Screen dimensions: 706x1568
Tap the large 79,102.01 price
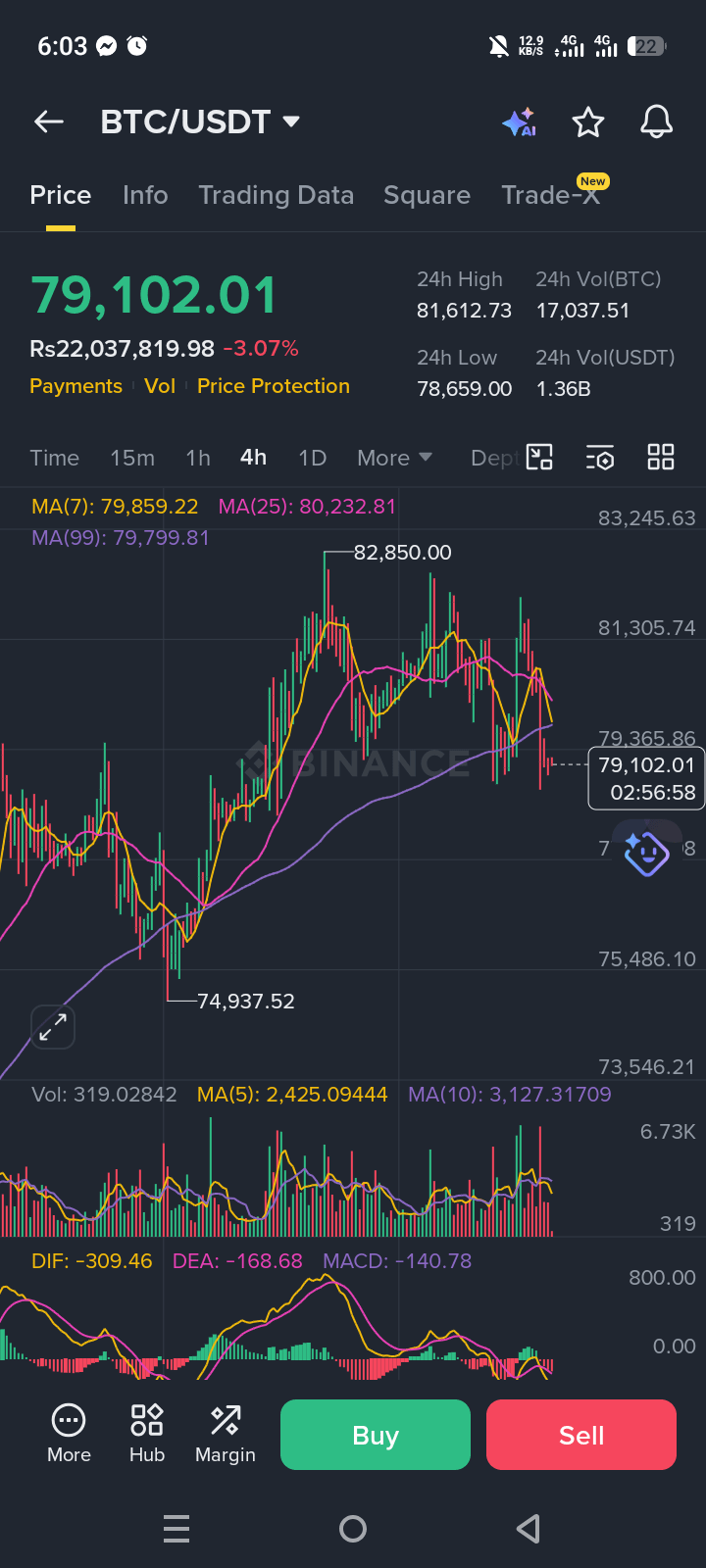tap(154, 295)
